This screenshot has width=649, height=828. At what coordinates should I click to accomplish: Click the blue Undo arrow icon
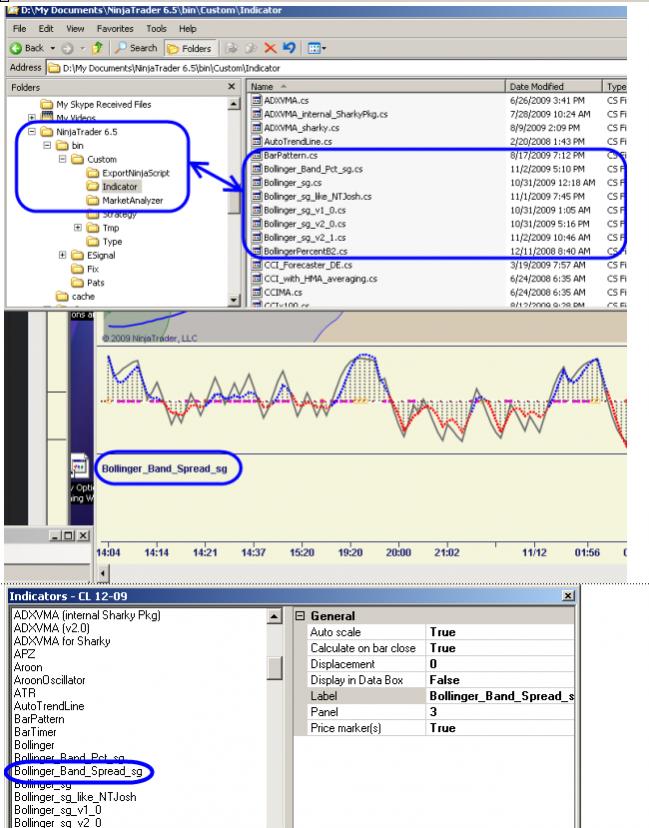289,48
